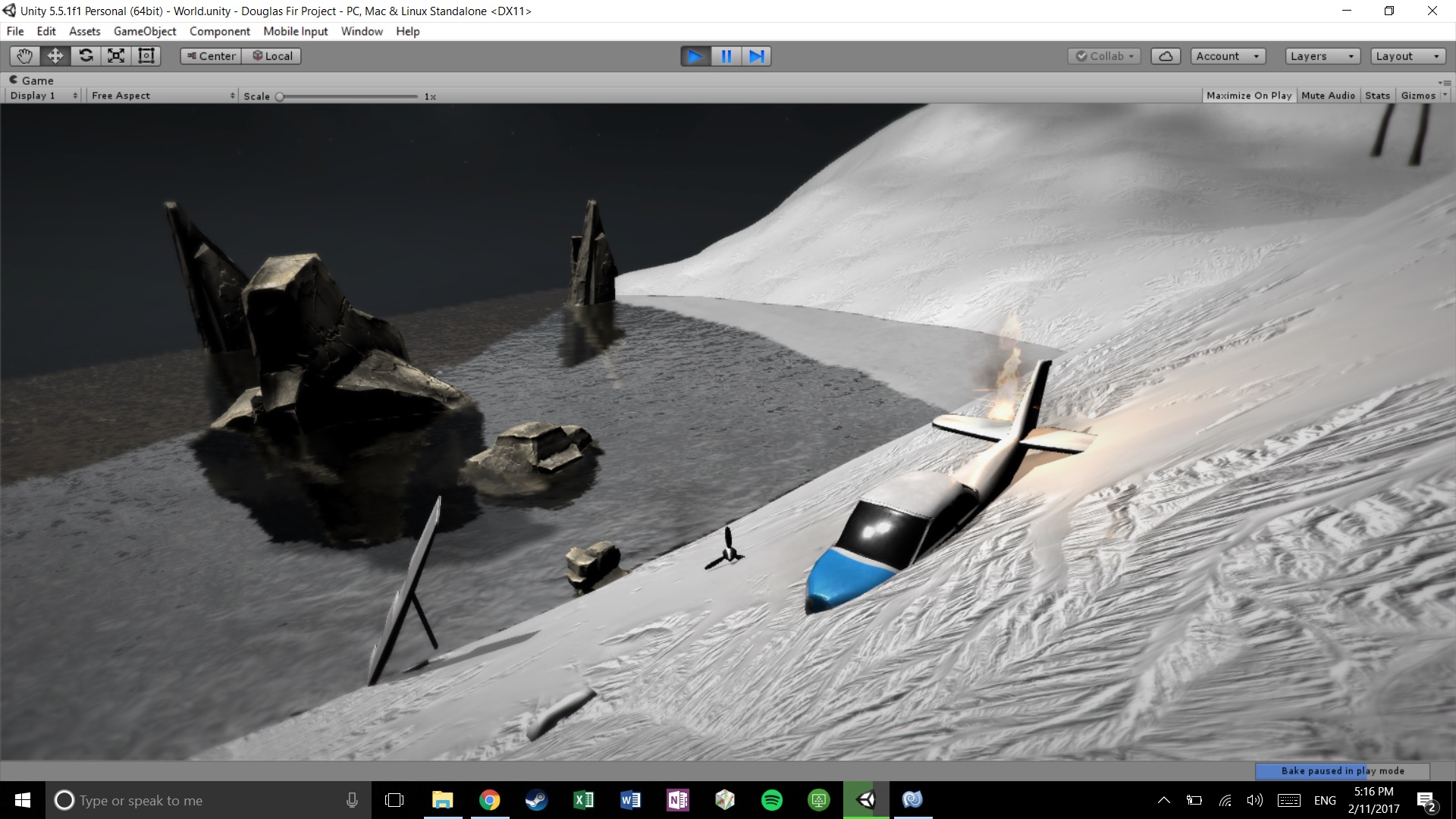Click the Step frame button
The image size is (1456, 819).
(756, 56)
